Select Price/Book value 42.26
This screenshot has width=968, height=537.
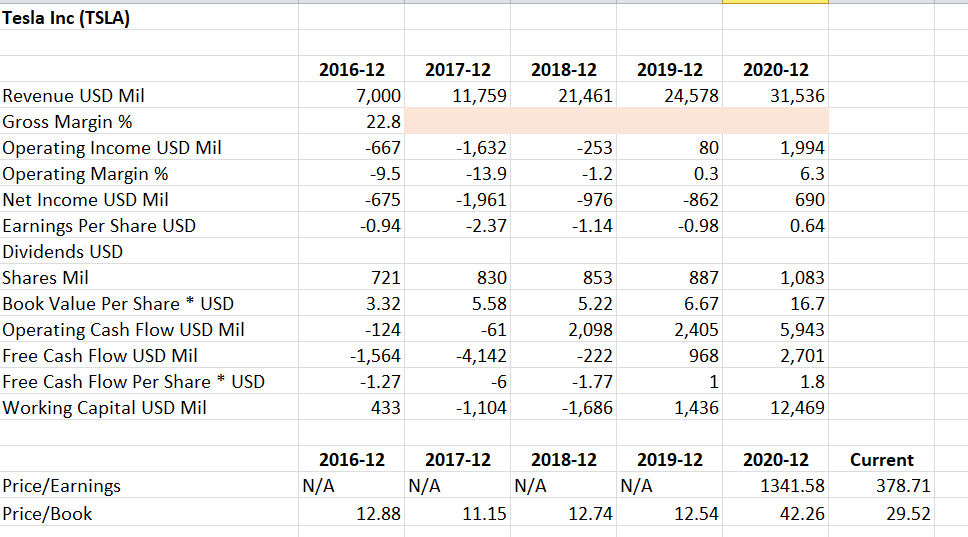(803, 514)
